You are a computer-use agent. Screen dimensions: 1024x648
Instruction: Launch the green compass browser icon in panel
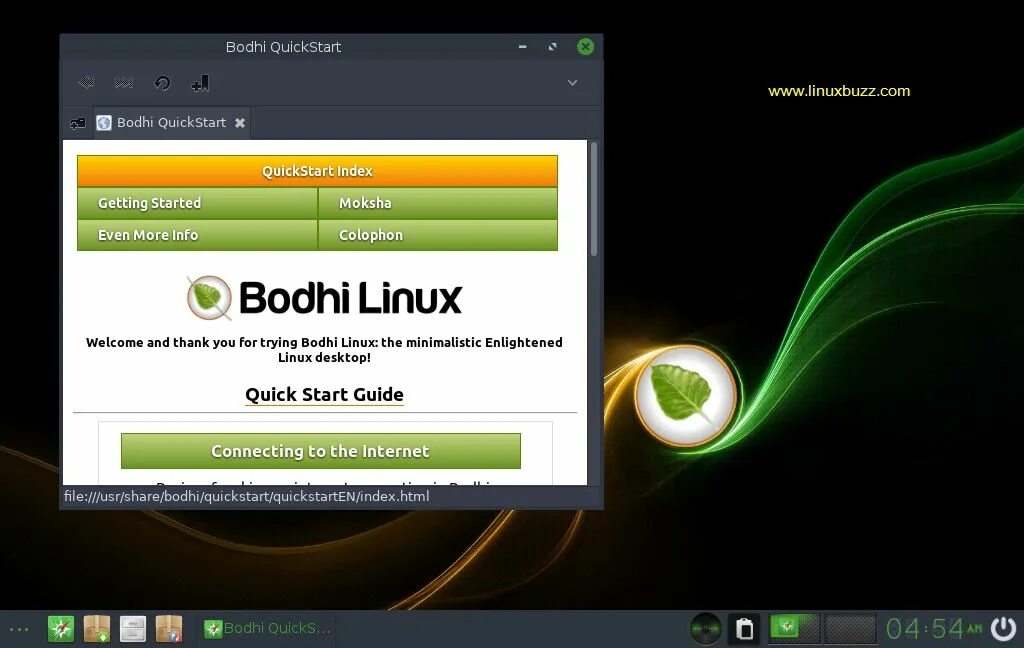point(61,629)
